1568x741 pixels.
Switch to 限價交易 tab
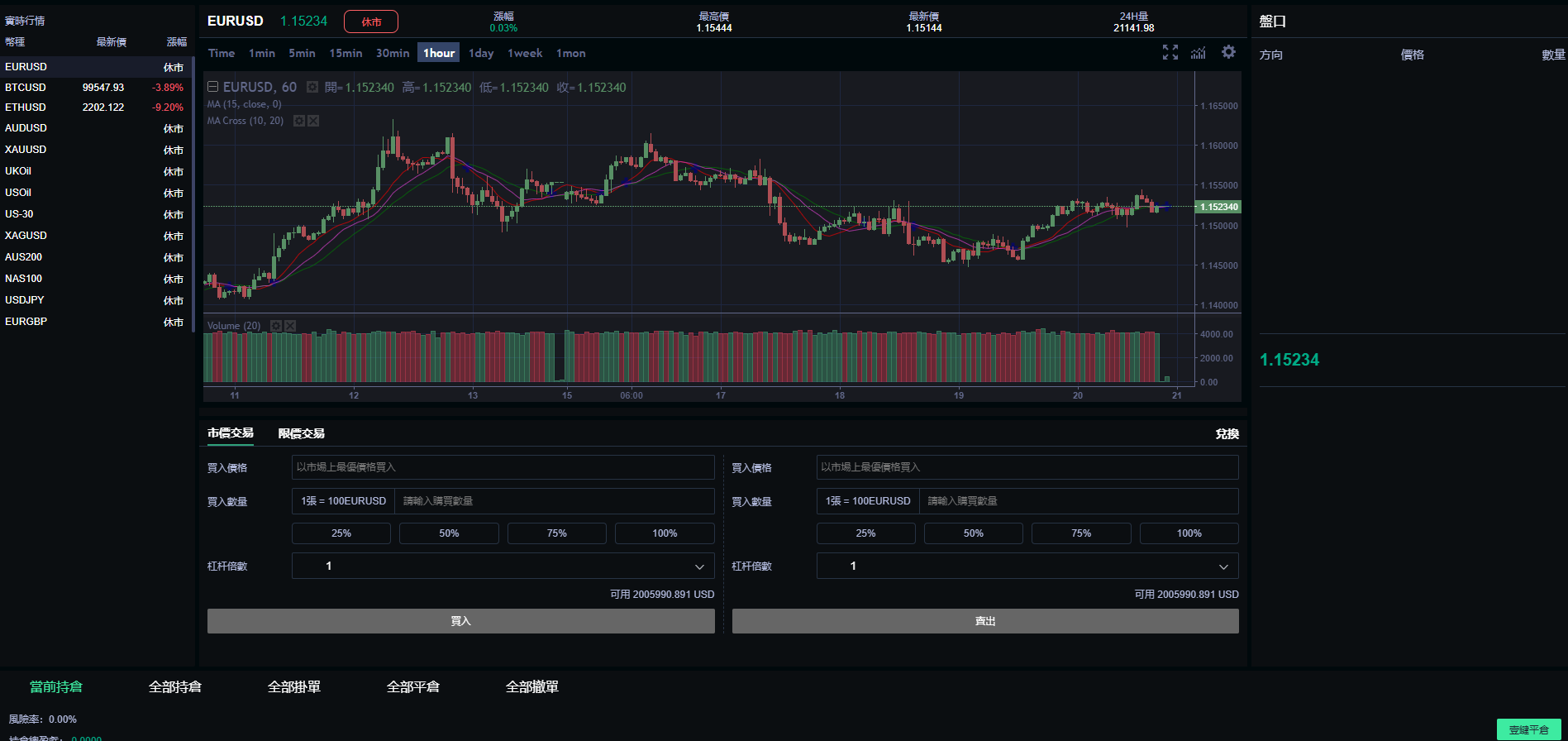pos(301,433)
